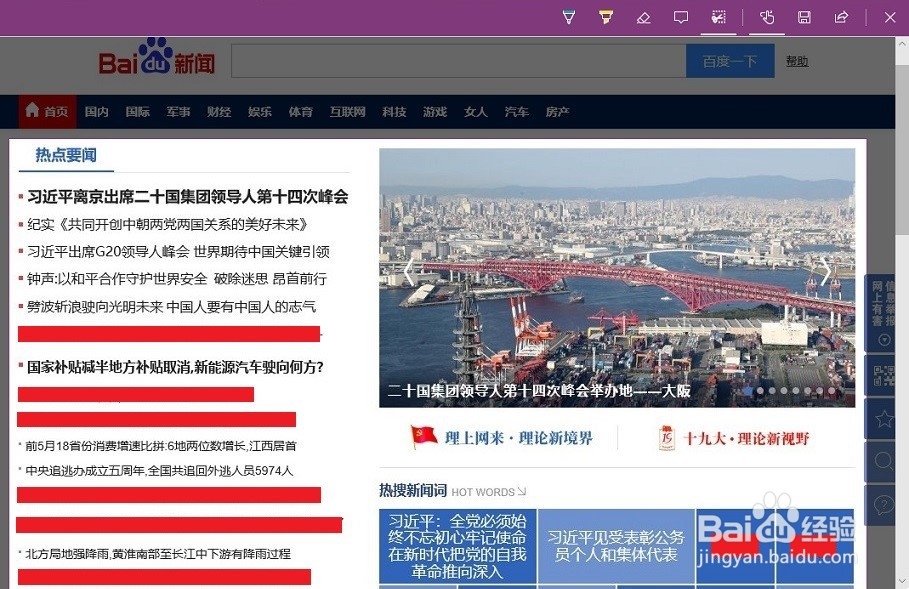
Task: Choose the eraser tool
Action: [x=643, y=17]
